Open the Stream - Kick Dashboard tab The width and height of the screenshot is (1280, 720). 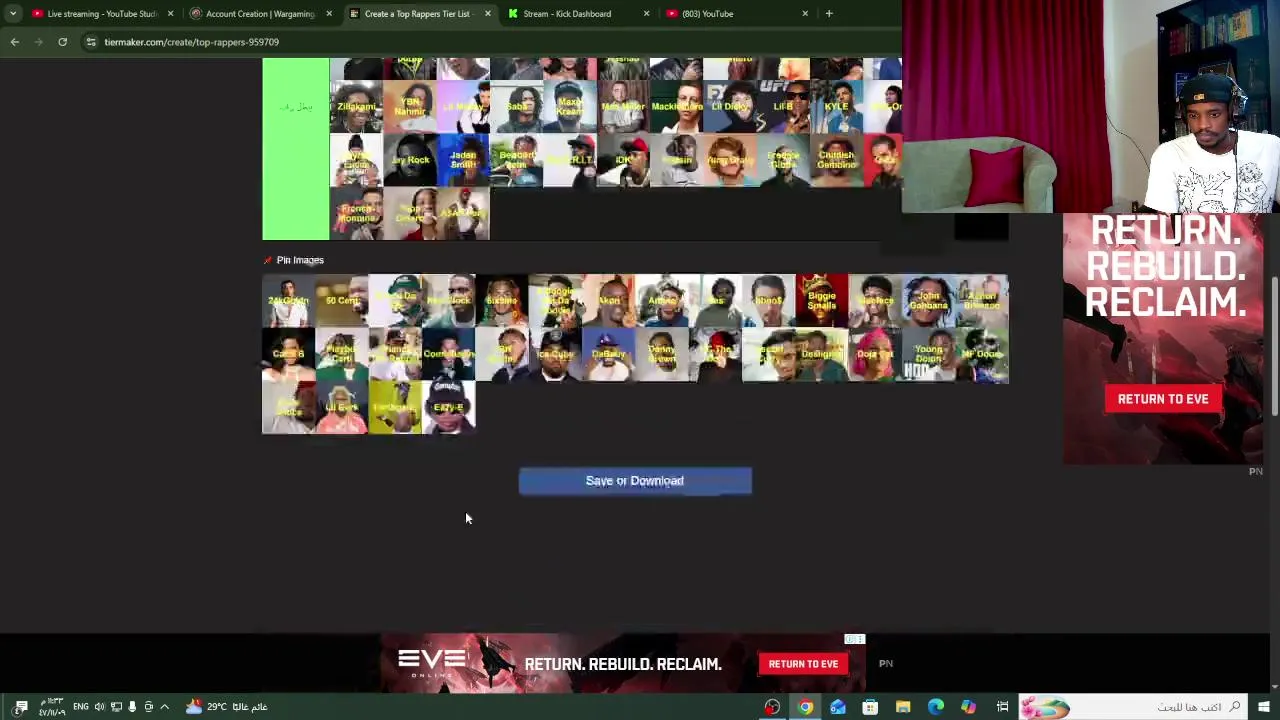point(570,14)
